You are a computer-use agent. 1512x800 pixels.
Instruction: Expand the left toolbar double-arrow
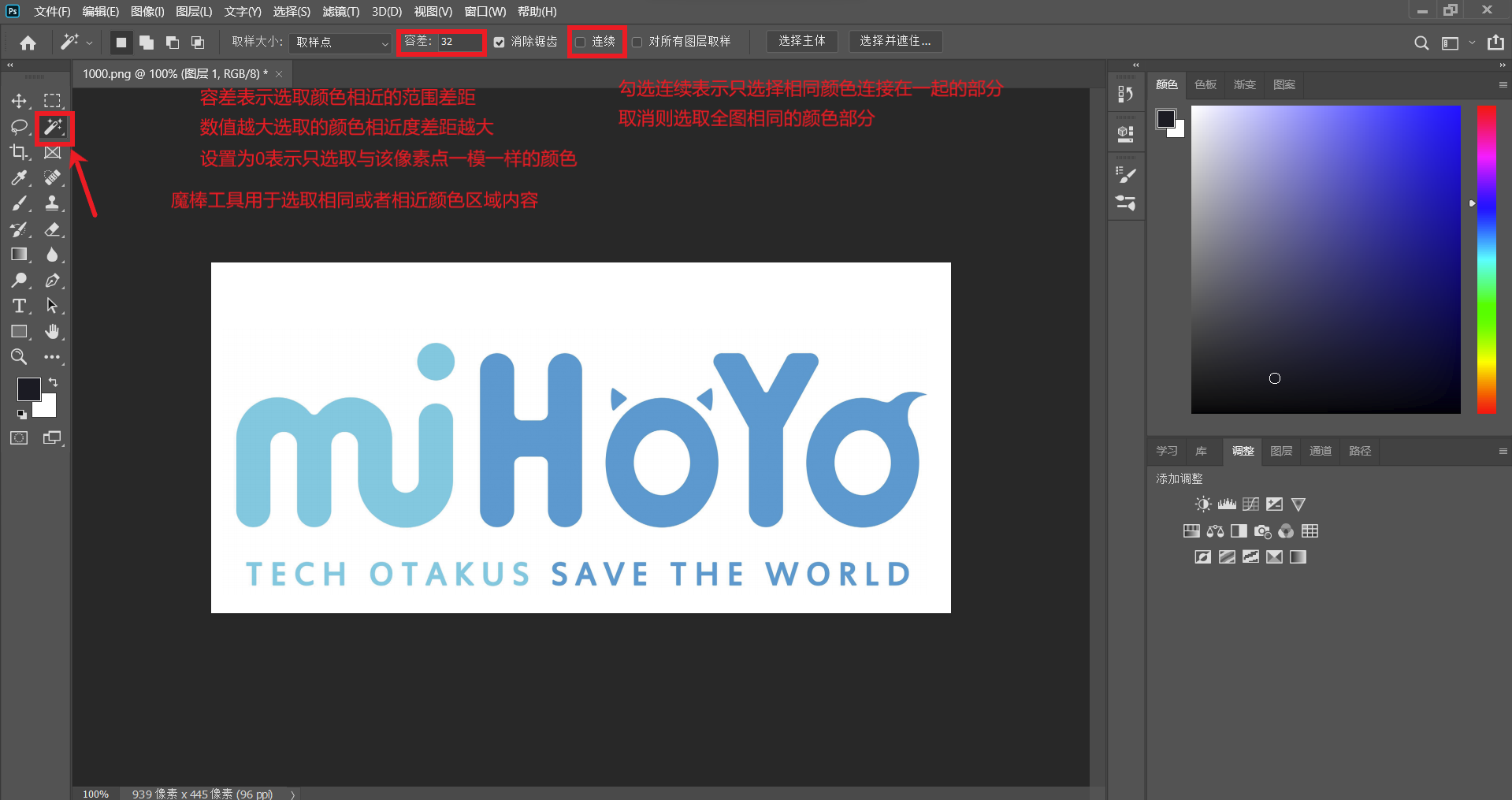click(10, 65)
